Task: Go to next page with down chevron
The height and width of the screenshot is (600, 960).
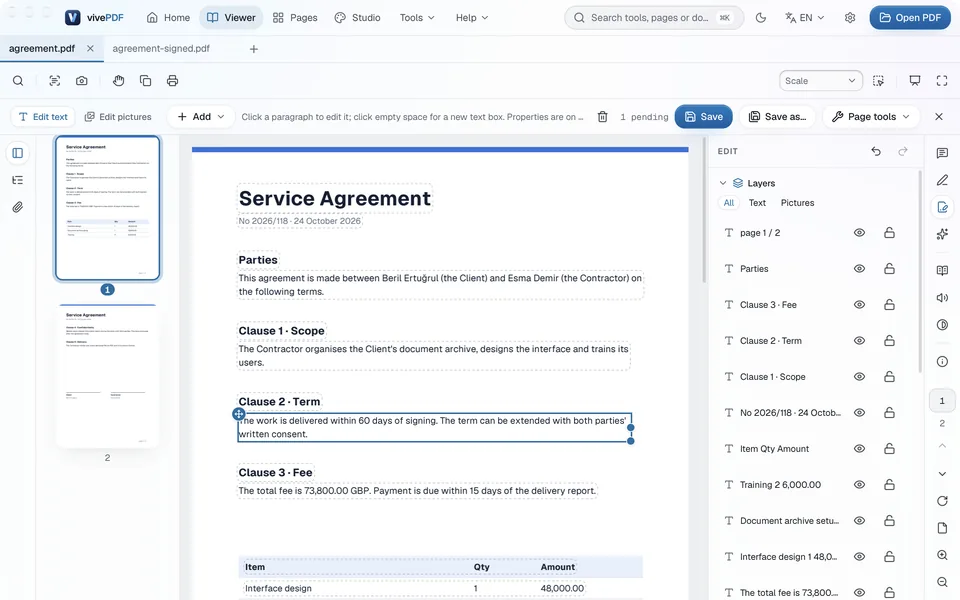Action: 942,474
